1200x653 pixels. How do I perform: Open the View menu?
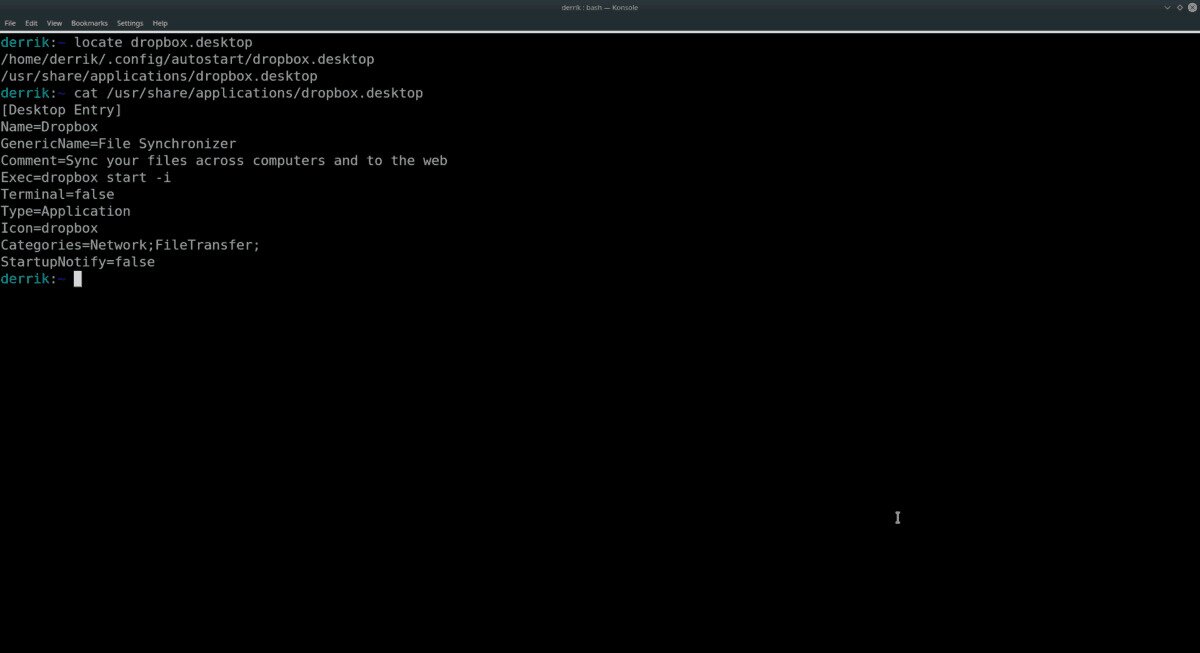pyautogui.click(x=54, y=23)
